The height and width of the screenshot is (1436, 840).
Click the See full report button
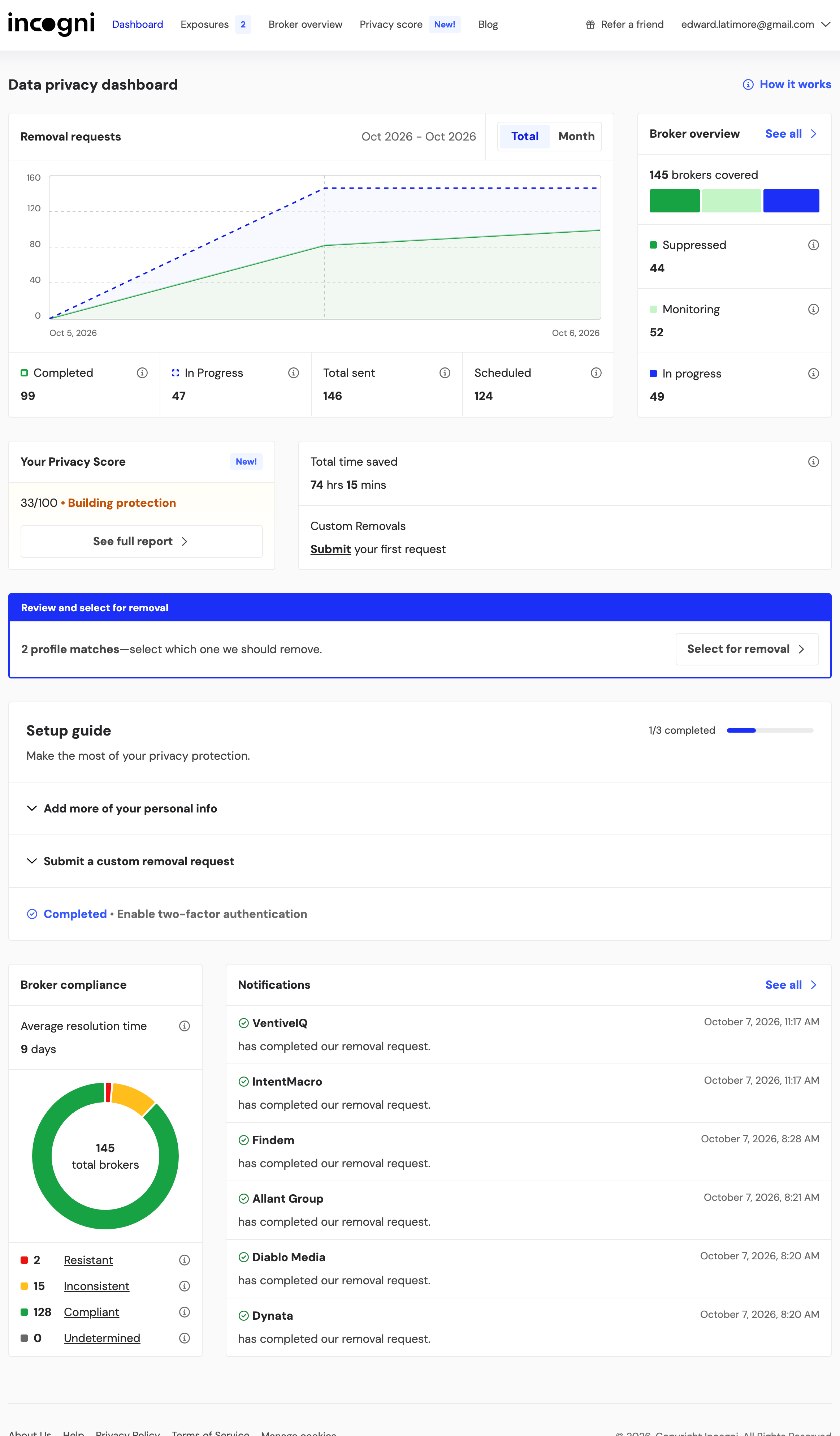pyautogui.click(x=142, y=542)
